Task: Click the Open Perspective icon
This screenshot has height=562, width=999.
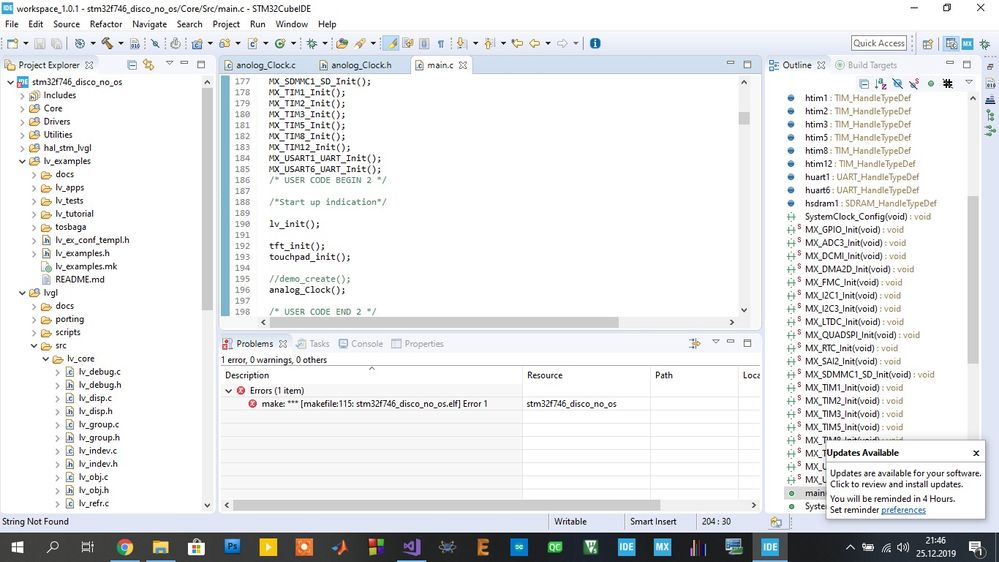Action: tap(927, 43)
